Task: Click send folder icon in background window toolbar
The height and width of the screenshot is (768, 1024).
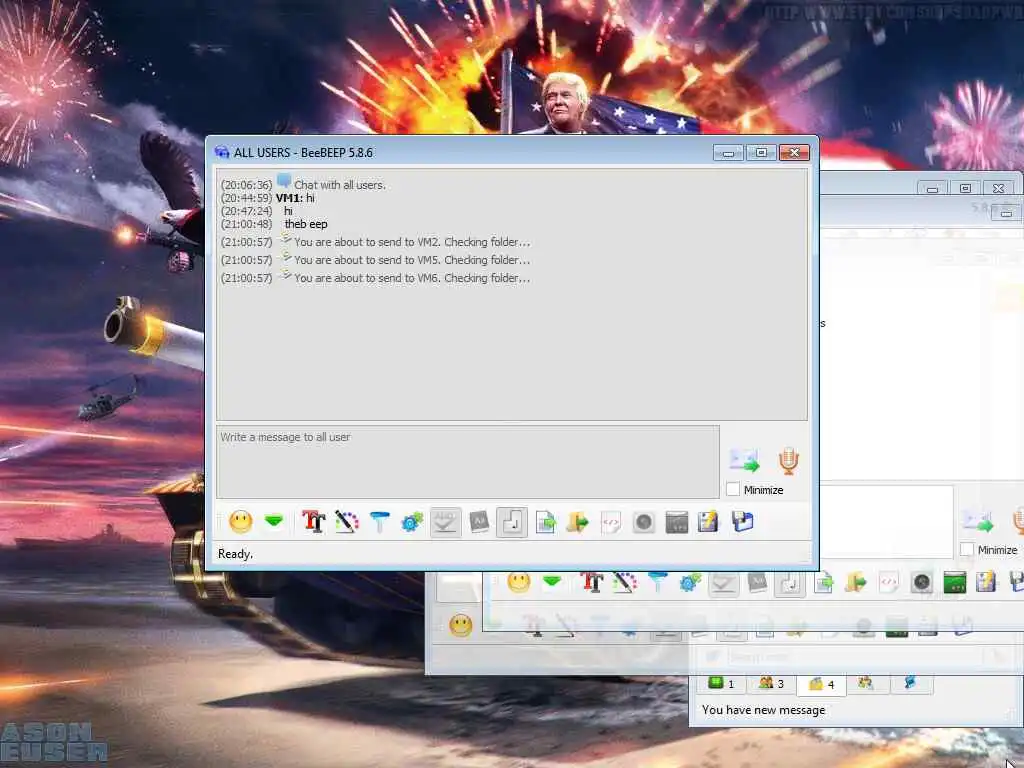Action: [856, 582]
